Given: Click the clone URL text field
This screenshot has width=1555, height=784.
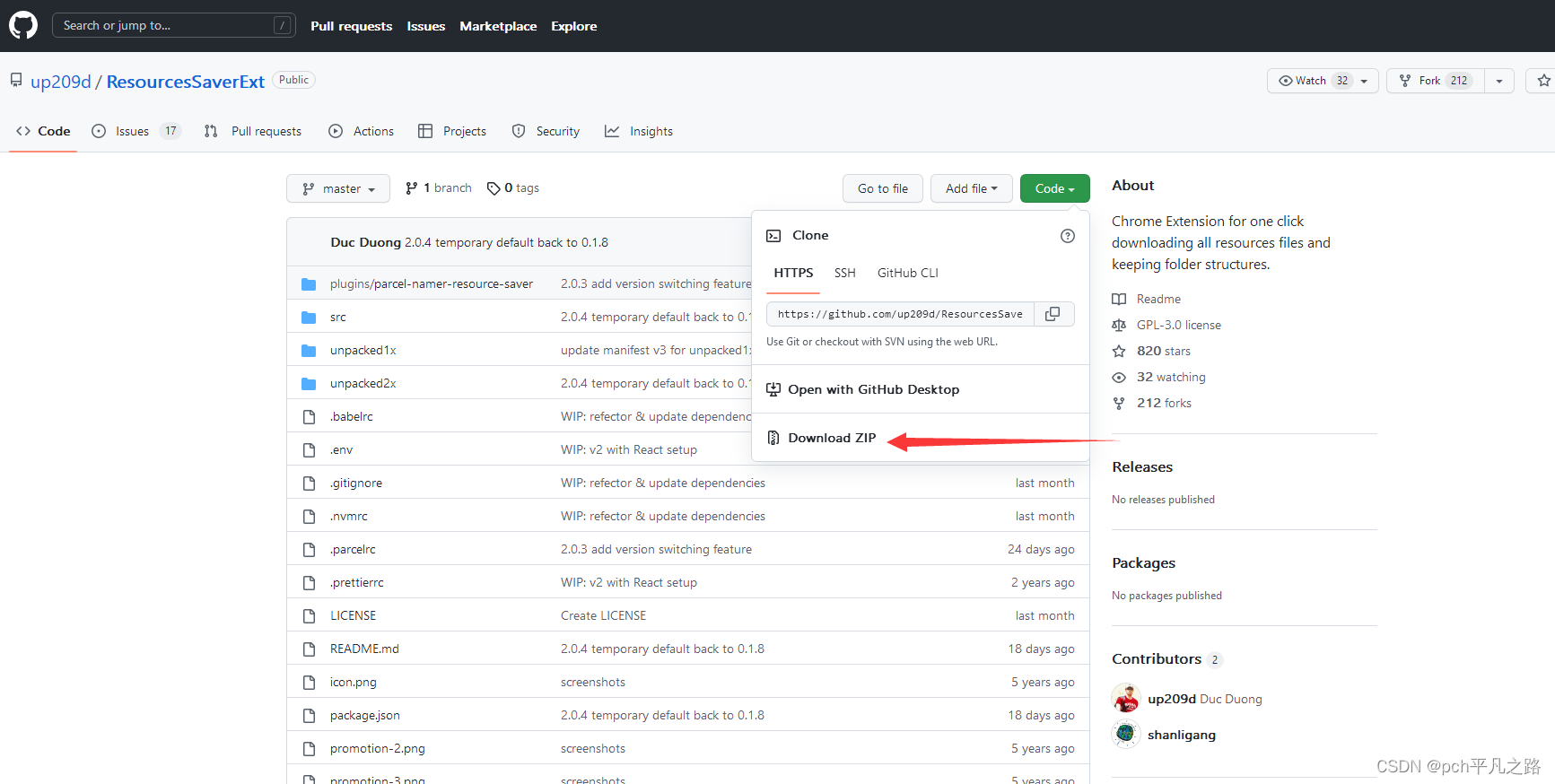Looking at the screenshot, I should [900, 314].
